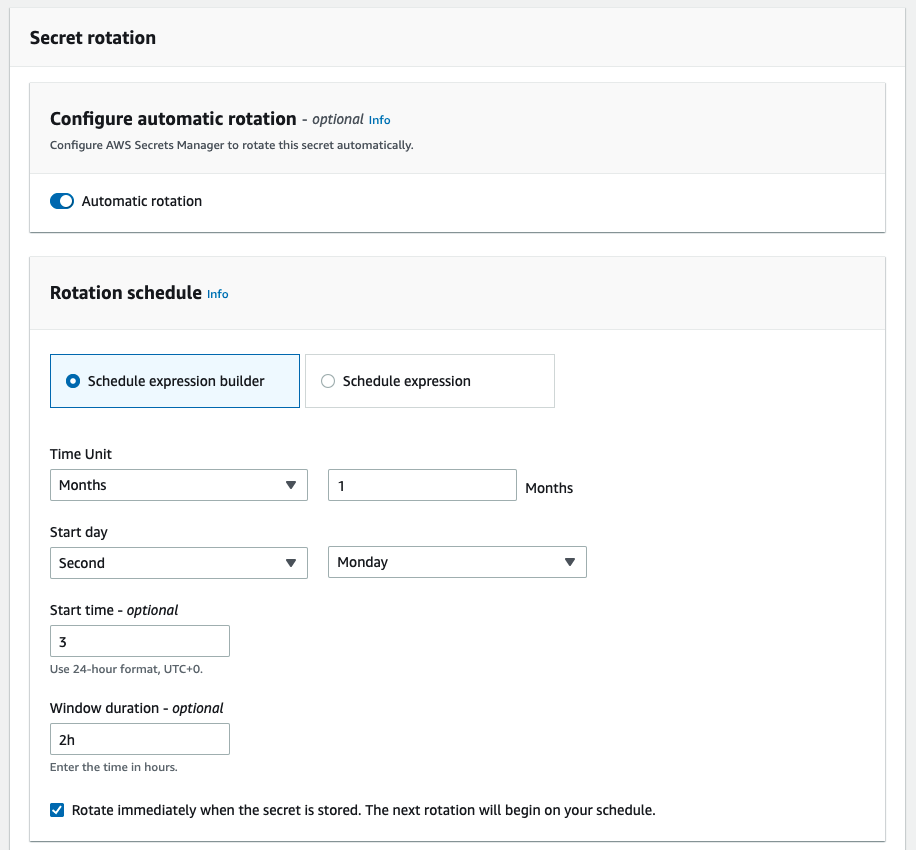Screen dimensions: 916x850
Task: Open Info next to Configure automatic rotation
Action: (379, 119)
